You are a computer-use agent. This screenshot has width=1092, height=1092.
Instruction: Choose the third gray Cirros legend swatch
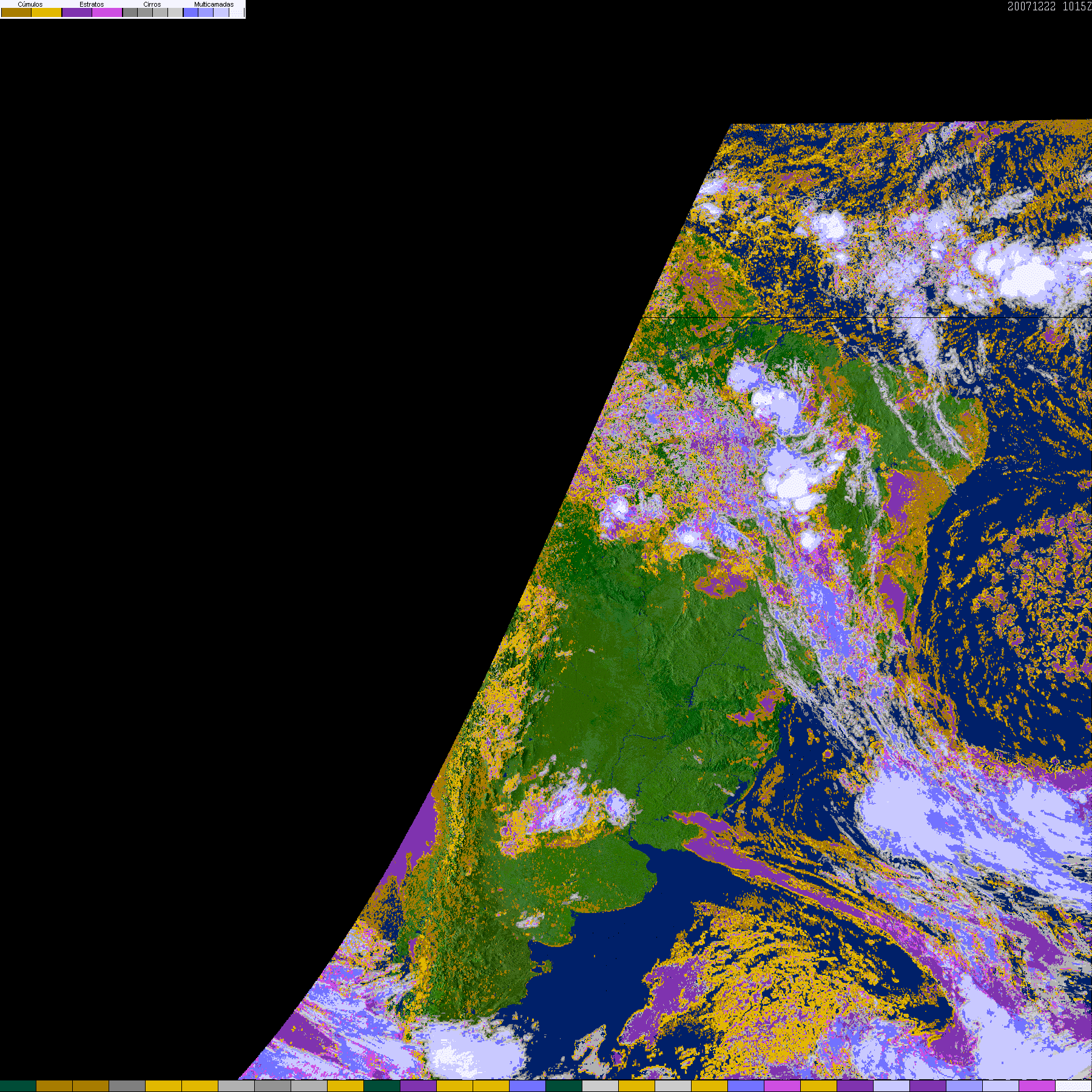tap(160, 12)
